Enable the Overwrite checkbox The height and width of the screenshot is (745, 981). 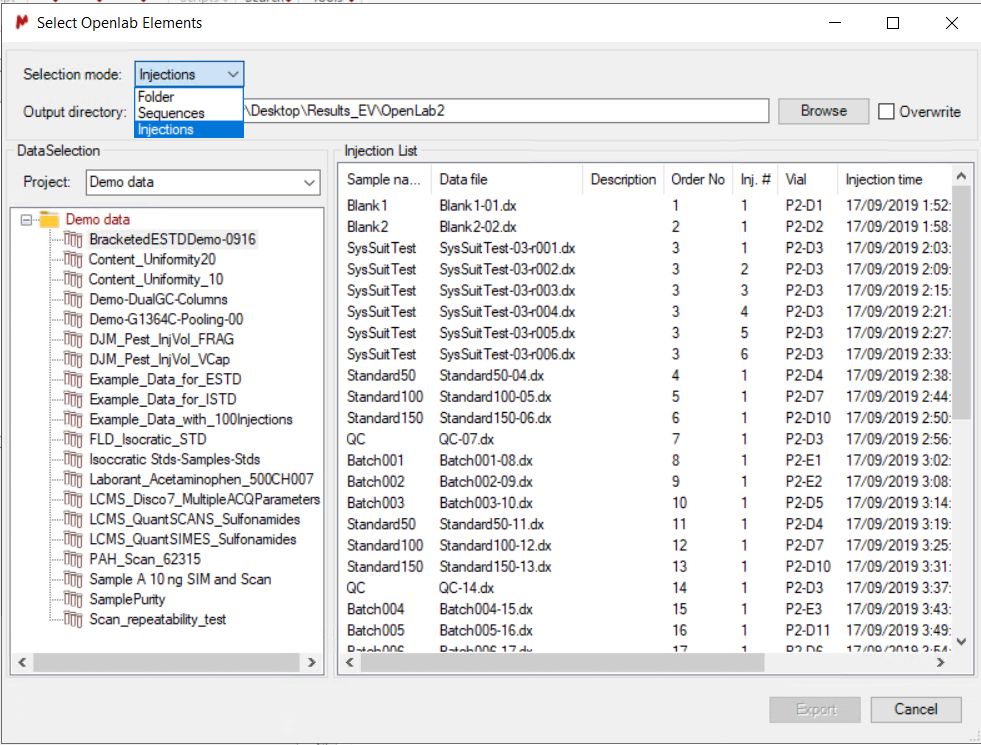click(x=886, y=111)
